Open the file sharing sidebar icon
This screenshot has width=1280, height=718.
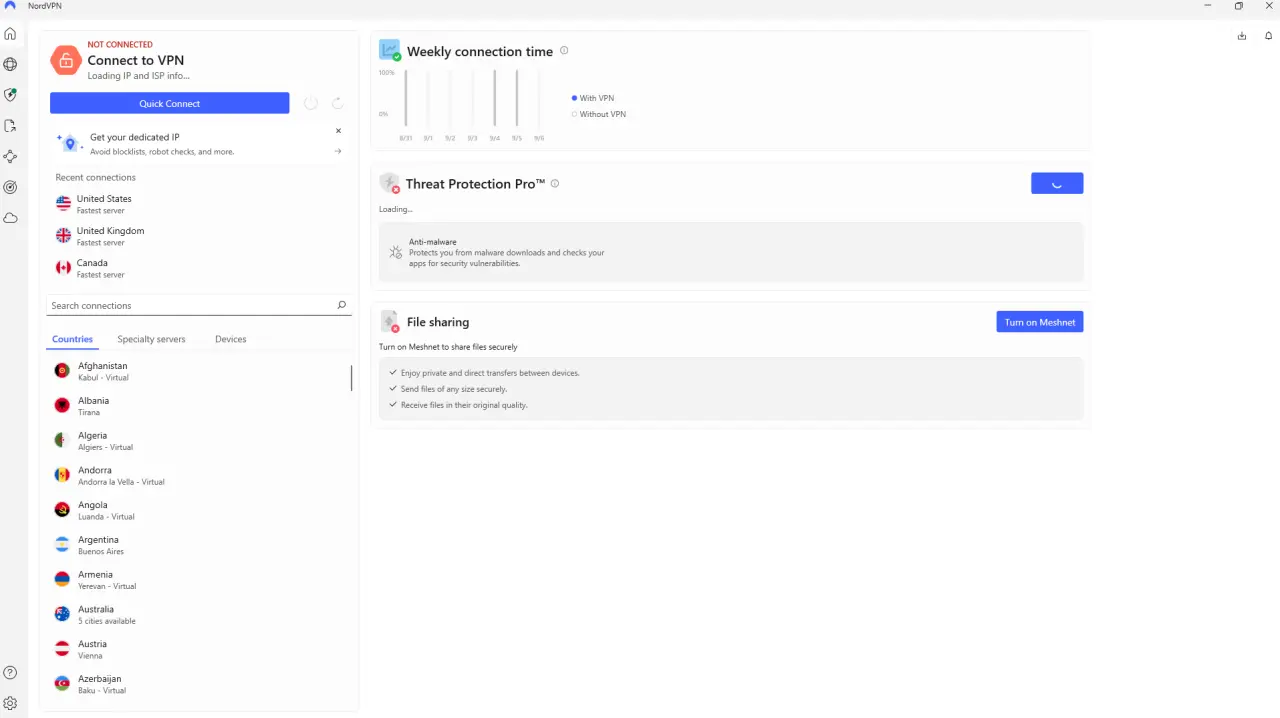10,126
